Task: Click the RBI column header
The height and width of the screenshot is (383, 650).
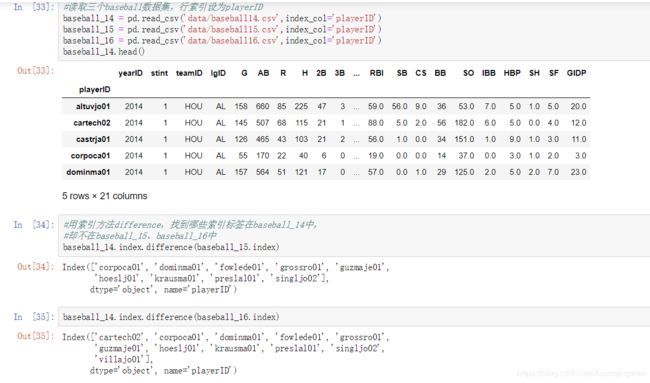Action: [x=376, y=73]
